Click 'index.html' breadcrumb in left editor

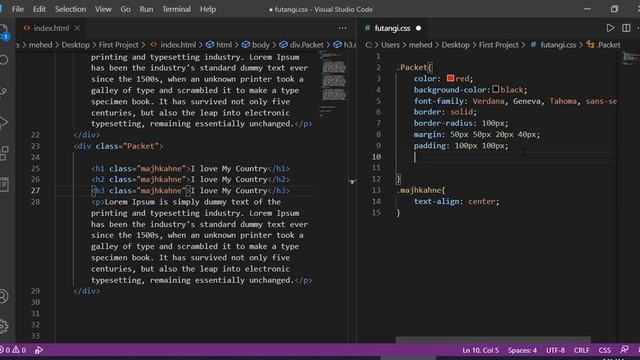[x=178, y=45]
